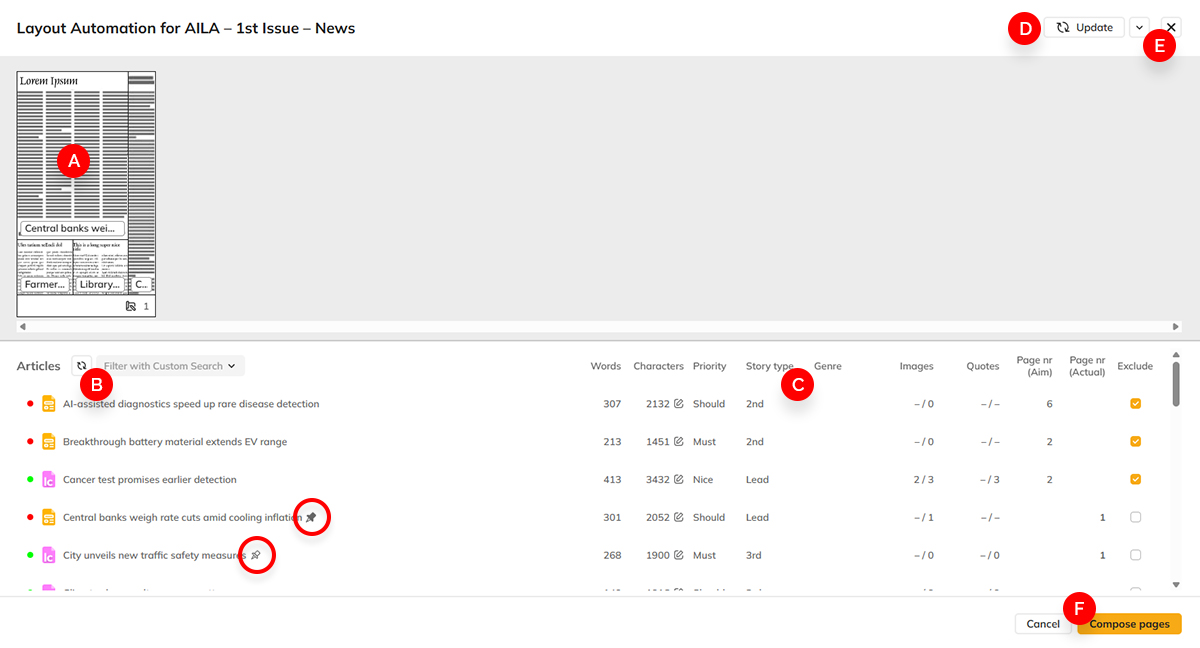The image size is (1200, 648).
Task: Sort by the Quotes column header
Action: [x=983, y=366]
